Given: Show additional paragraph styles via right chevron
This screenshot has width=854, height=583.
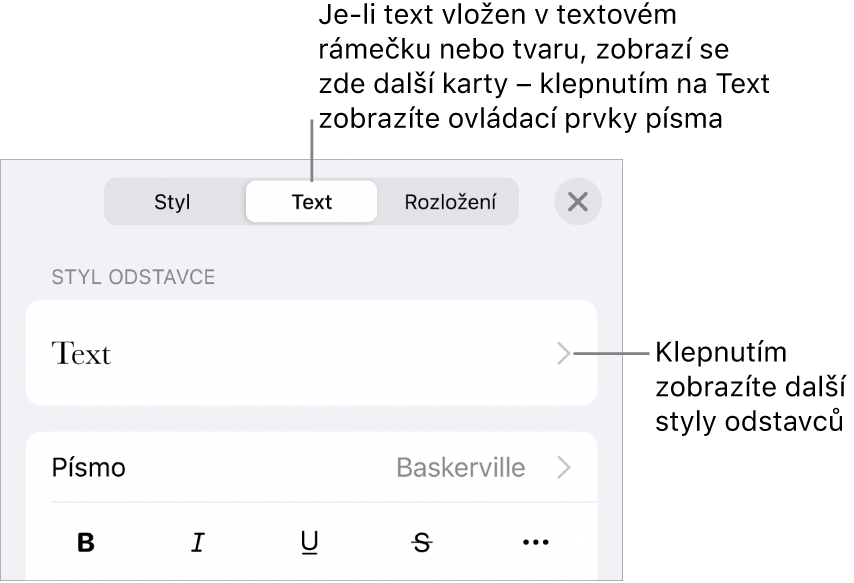Looking at the screenshot, I should [564, 355].
